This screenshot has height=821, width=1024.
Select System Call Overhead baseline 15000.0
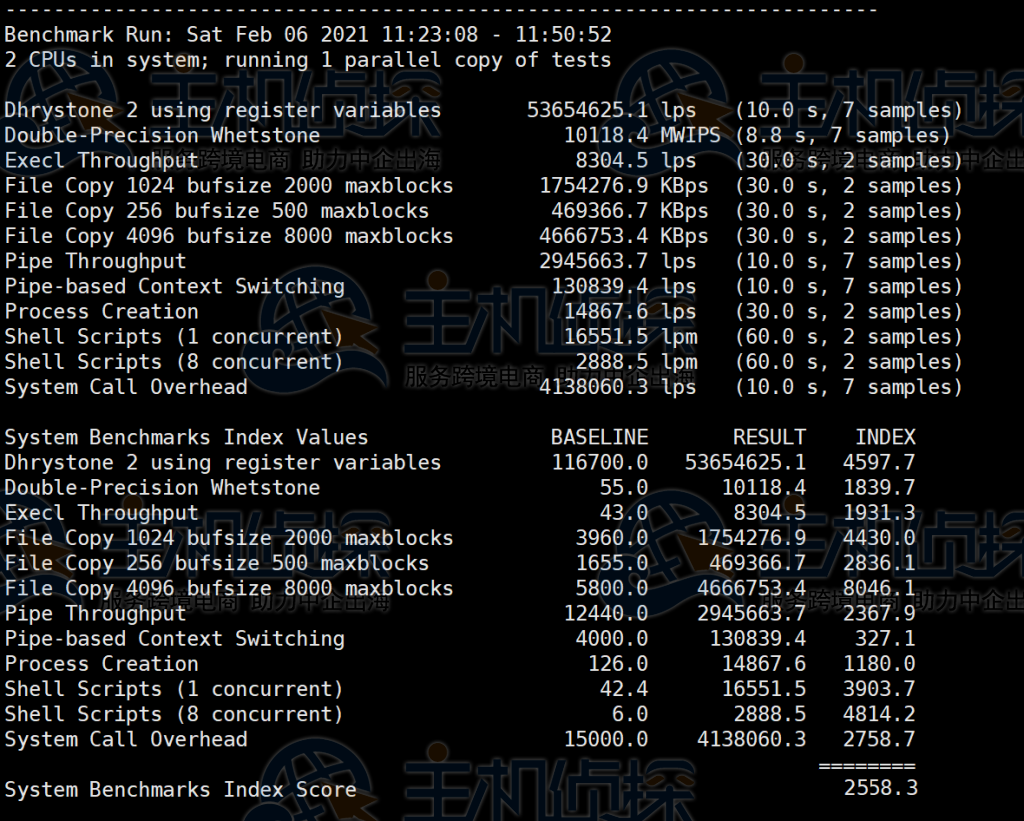pyautogui.click(x=606, y=739)
